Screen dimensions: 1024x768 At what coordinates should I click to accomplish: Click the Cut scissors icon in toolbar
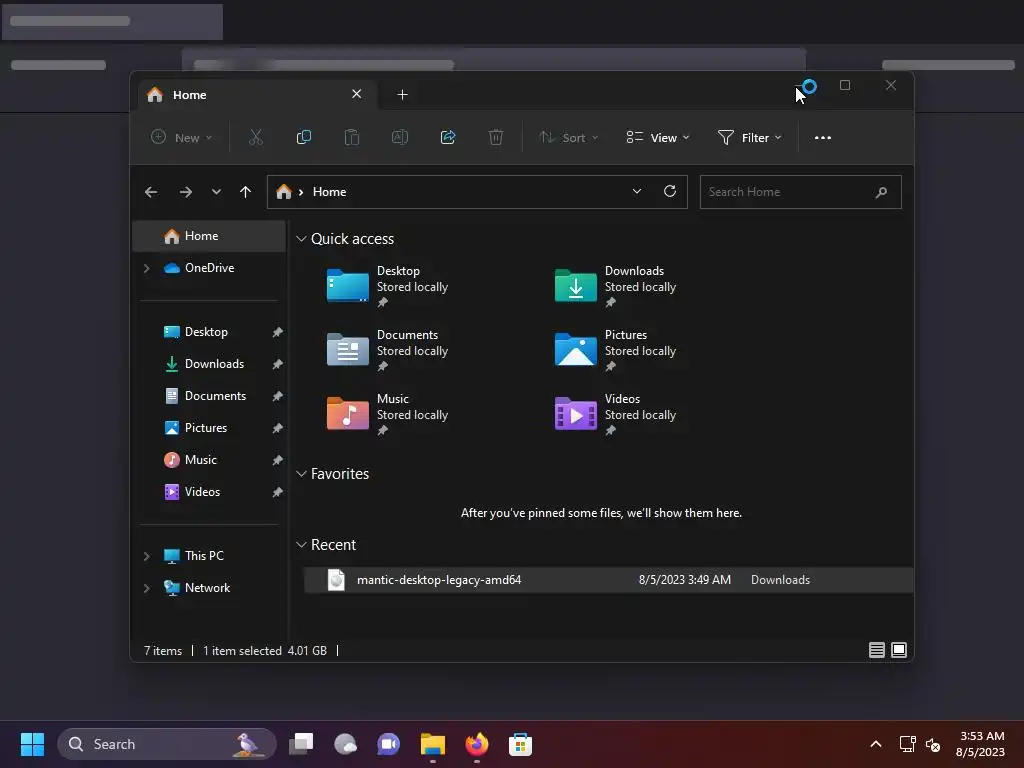pyautogui.click(x=255, y=137)
